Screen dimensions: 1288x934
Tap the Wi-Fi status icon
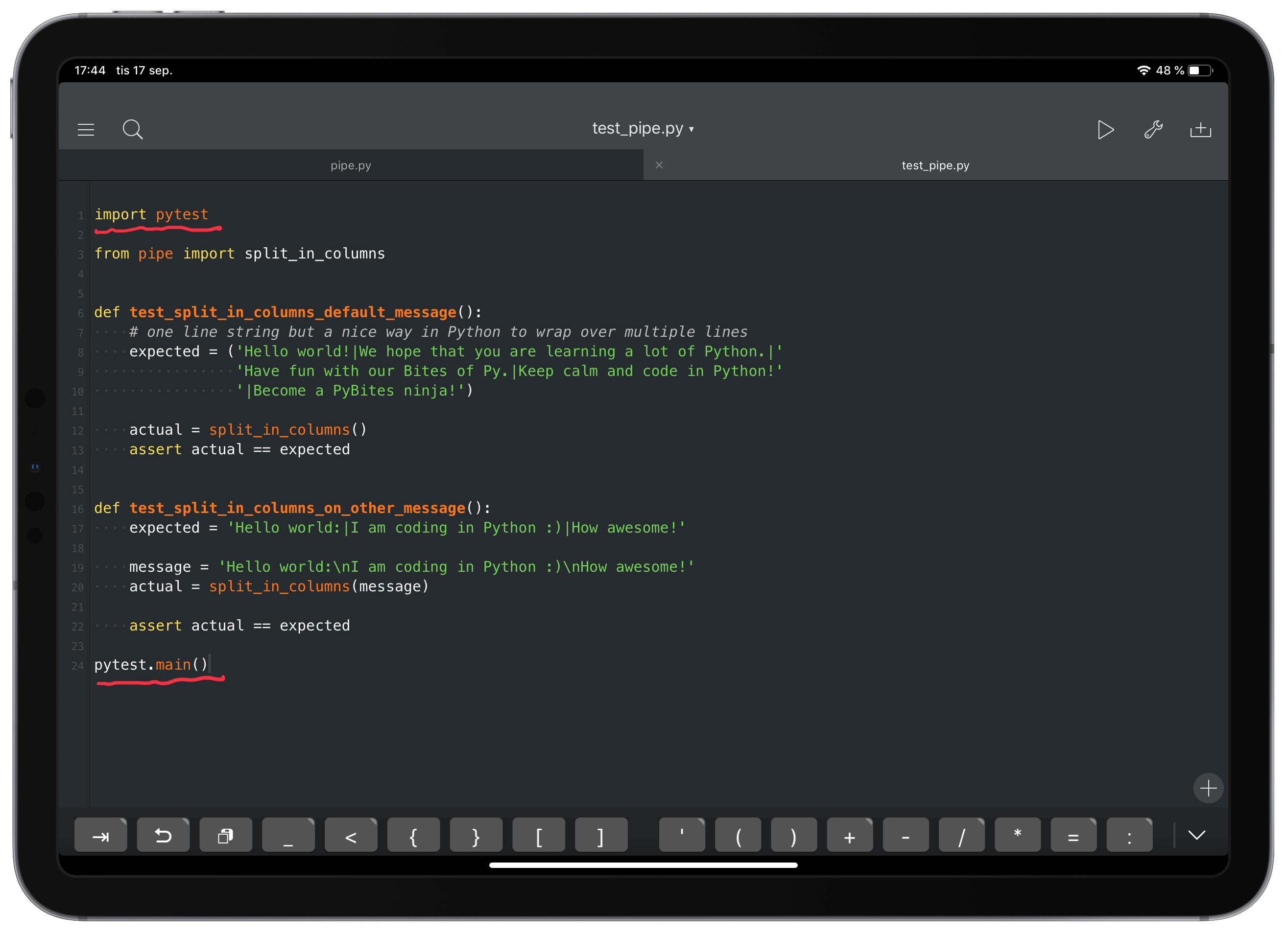tap(1143, 70)
